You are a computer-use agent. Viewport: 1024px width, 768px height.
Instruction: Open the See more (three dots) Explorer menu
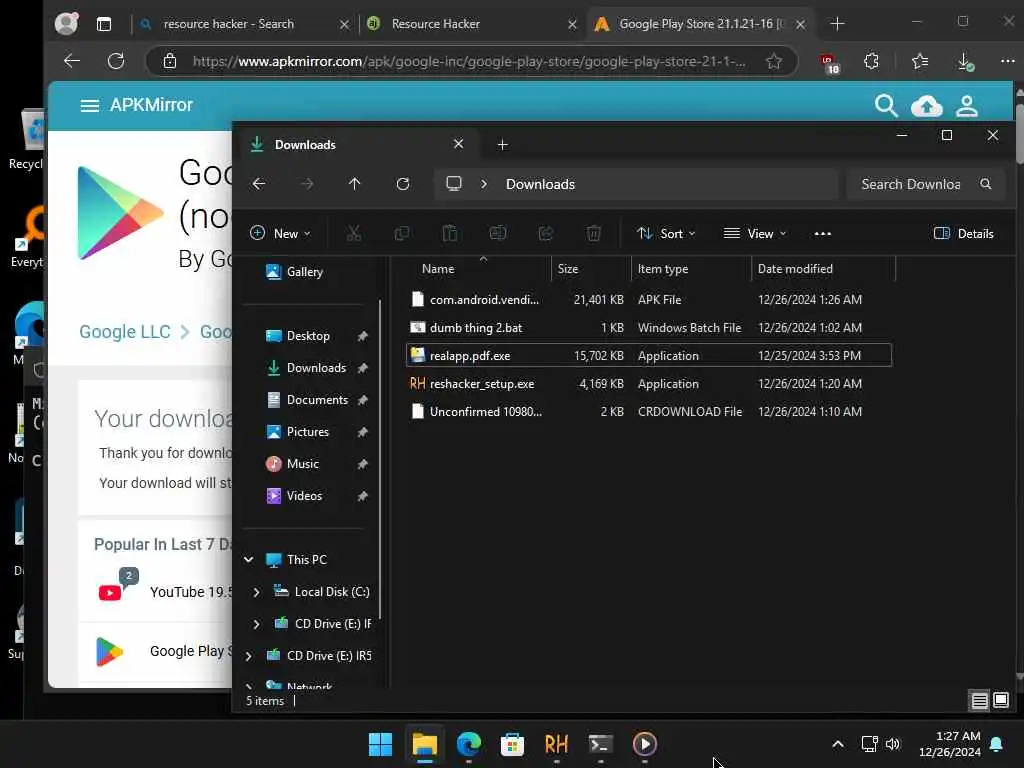click(823, 234)
